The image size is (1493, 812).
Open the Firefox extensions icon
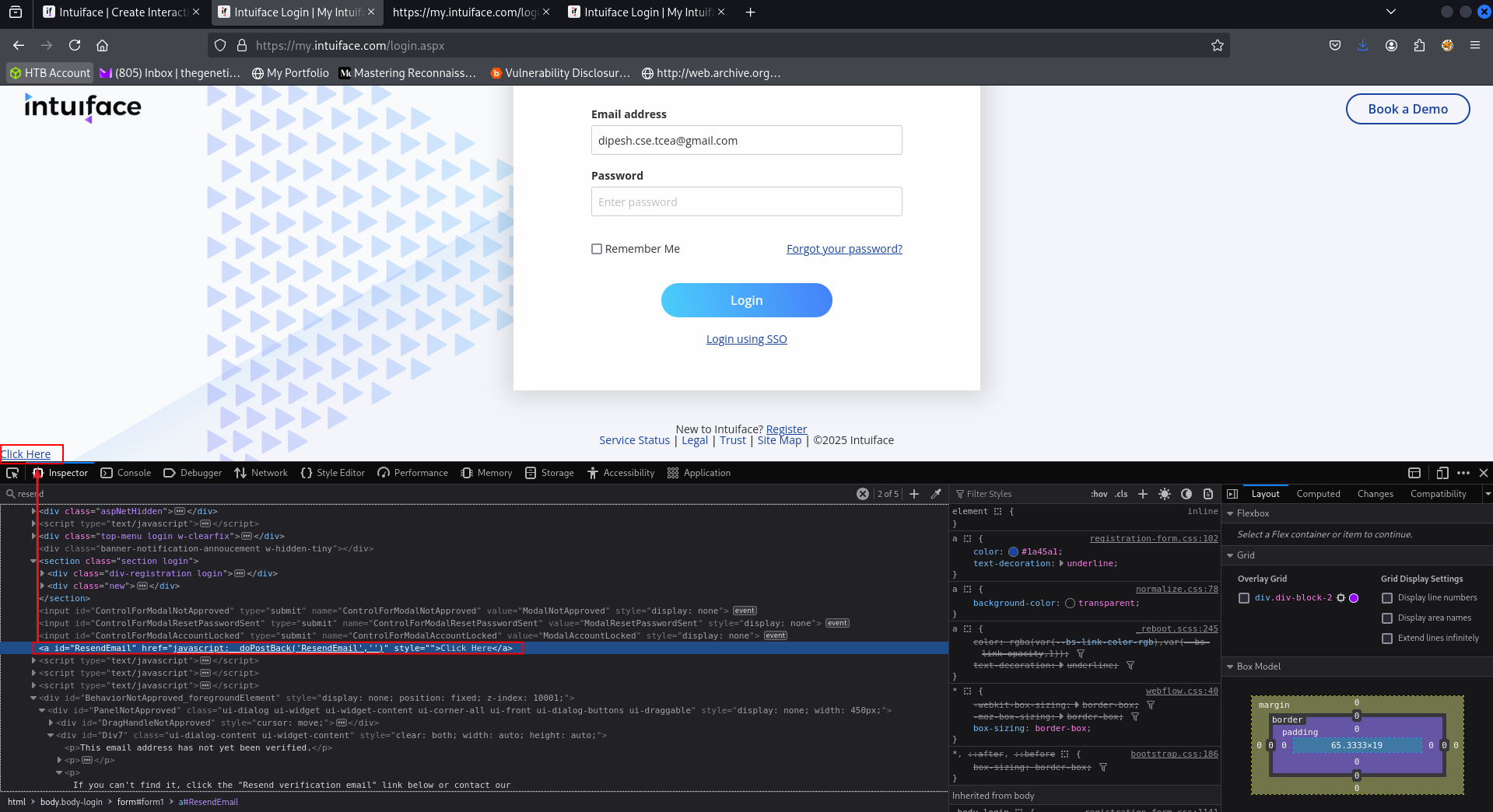[x=1419, y=46]
